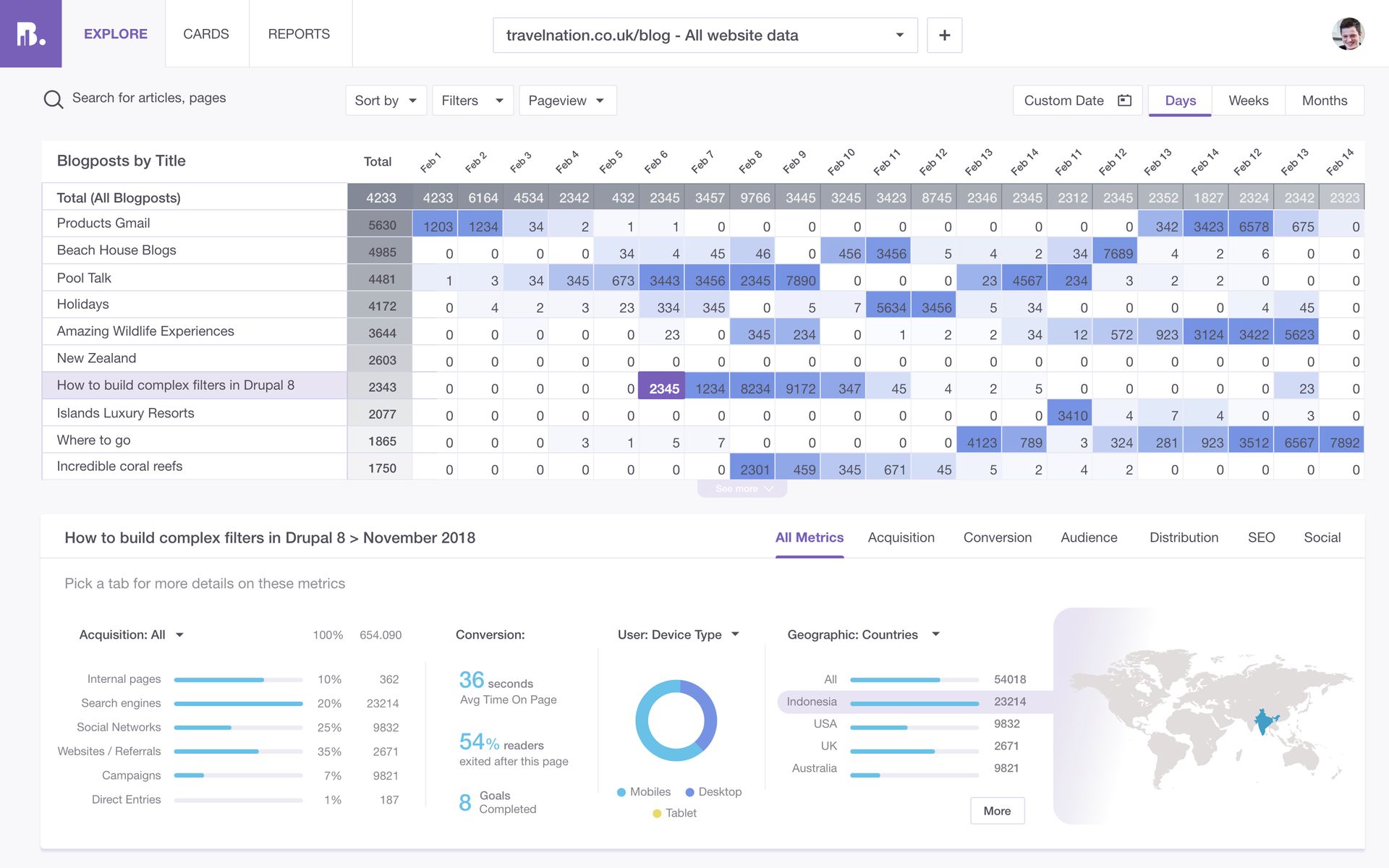1389x868 pixels.
Task: Select Weeks view toggle
Action: click(x=1249, y=99)
